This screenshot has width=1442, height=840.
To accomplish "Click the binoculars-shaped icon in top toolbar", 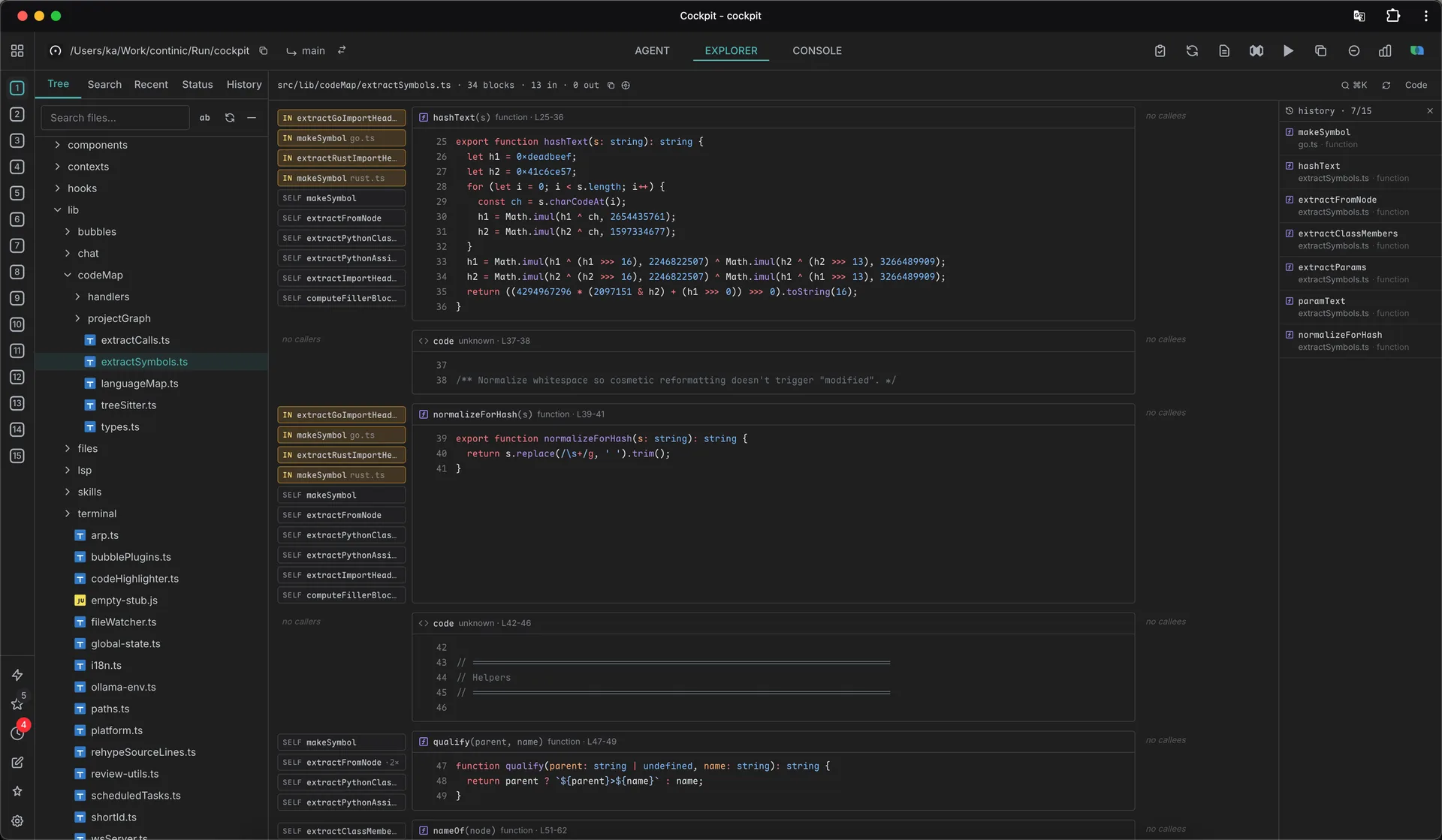I will (x=1256, y=50).
